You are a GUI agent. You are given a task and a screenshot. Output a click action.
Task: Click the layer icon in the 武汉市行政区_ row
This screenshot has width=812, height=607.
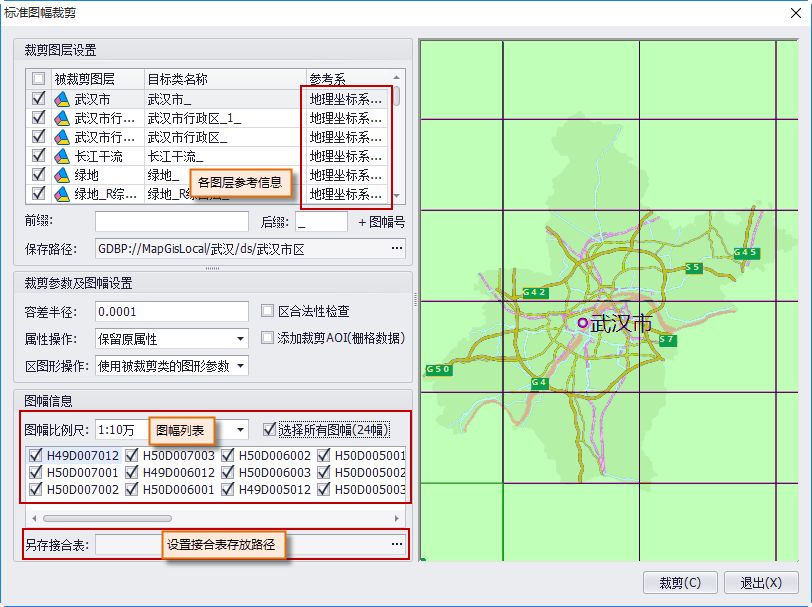62,137
